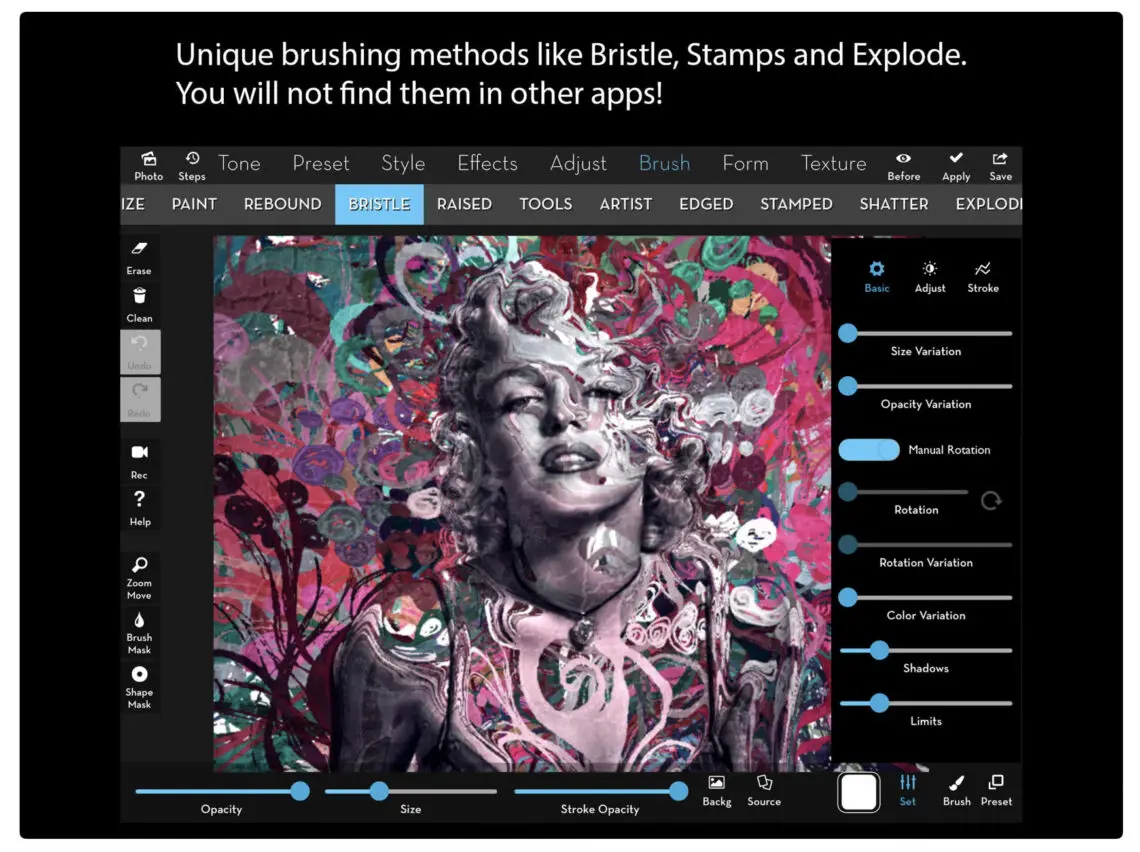Start recording with the Rec camera icon

[139, 460]
